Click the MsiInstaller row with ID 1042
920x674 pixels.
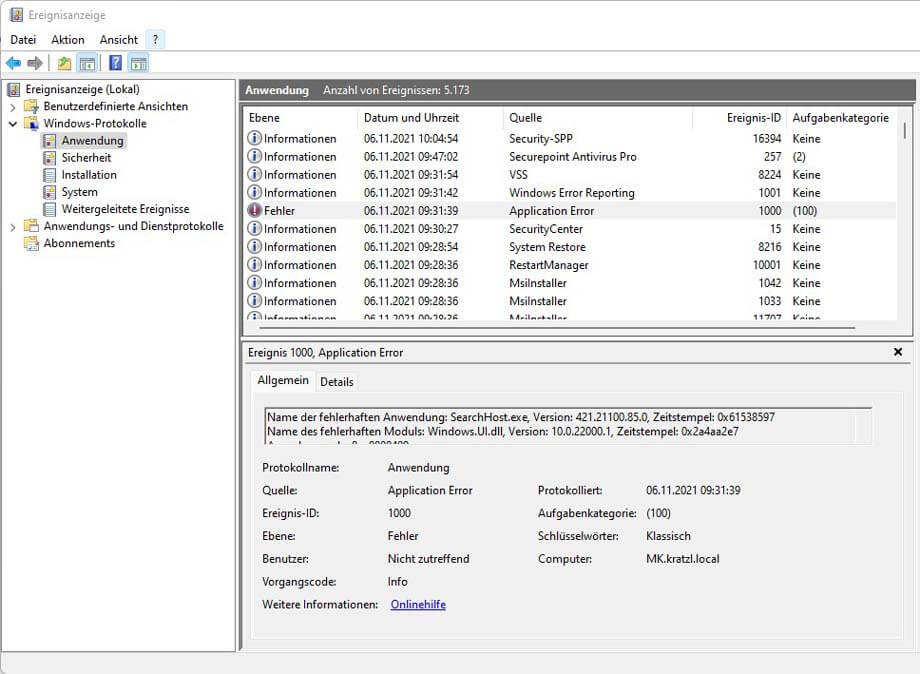point(569,283)
